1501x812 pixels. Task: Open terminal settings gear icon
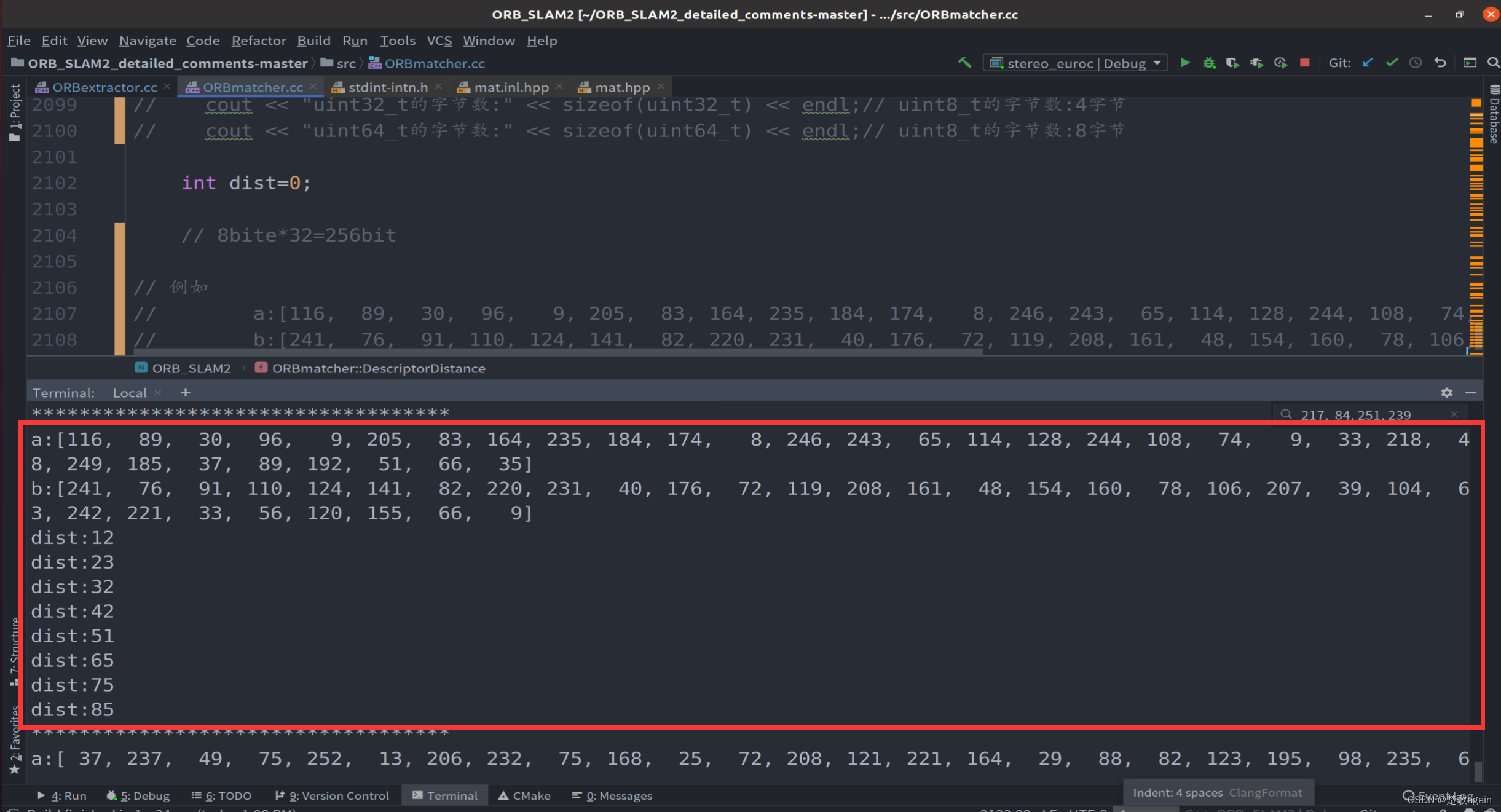coord(1446,393)
